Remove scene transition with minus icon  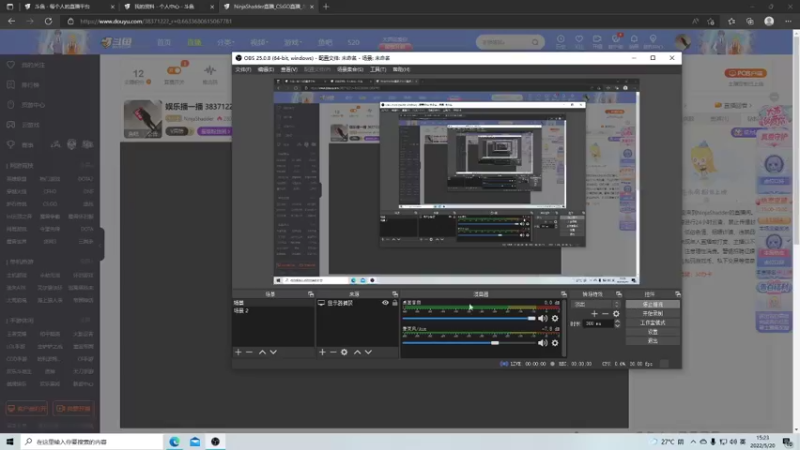click(605, 314)
